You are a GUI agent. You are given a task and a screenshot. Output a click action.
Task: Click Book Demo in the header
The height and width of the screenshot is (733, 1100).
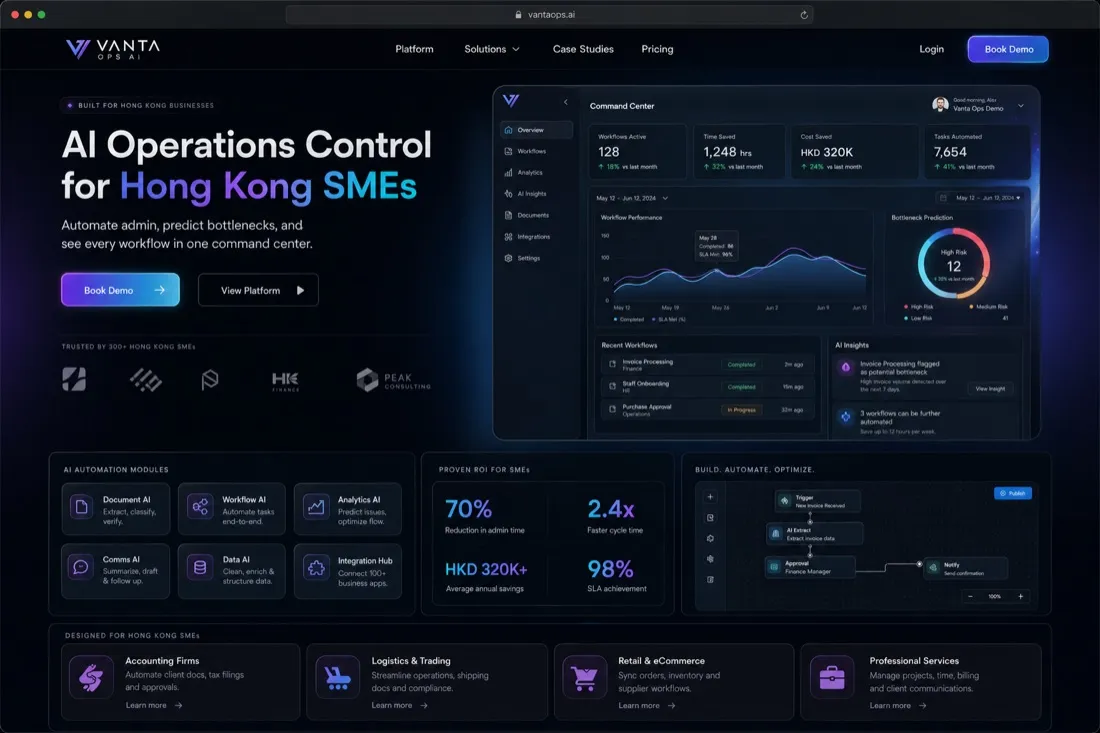pos(1008,49)
